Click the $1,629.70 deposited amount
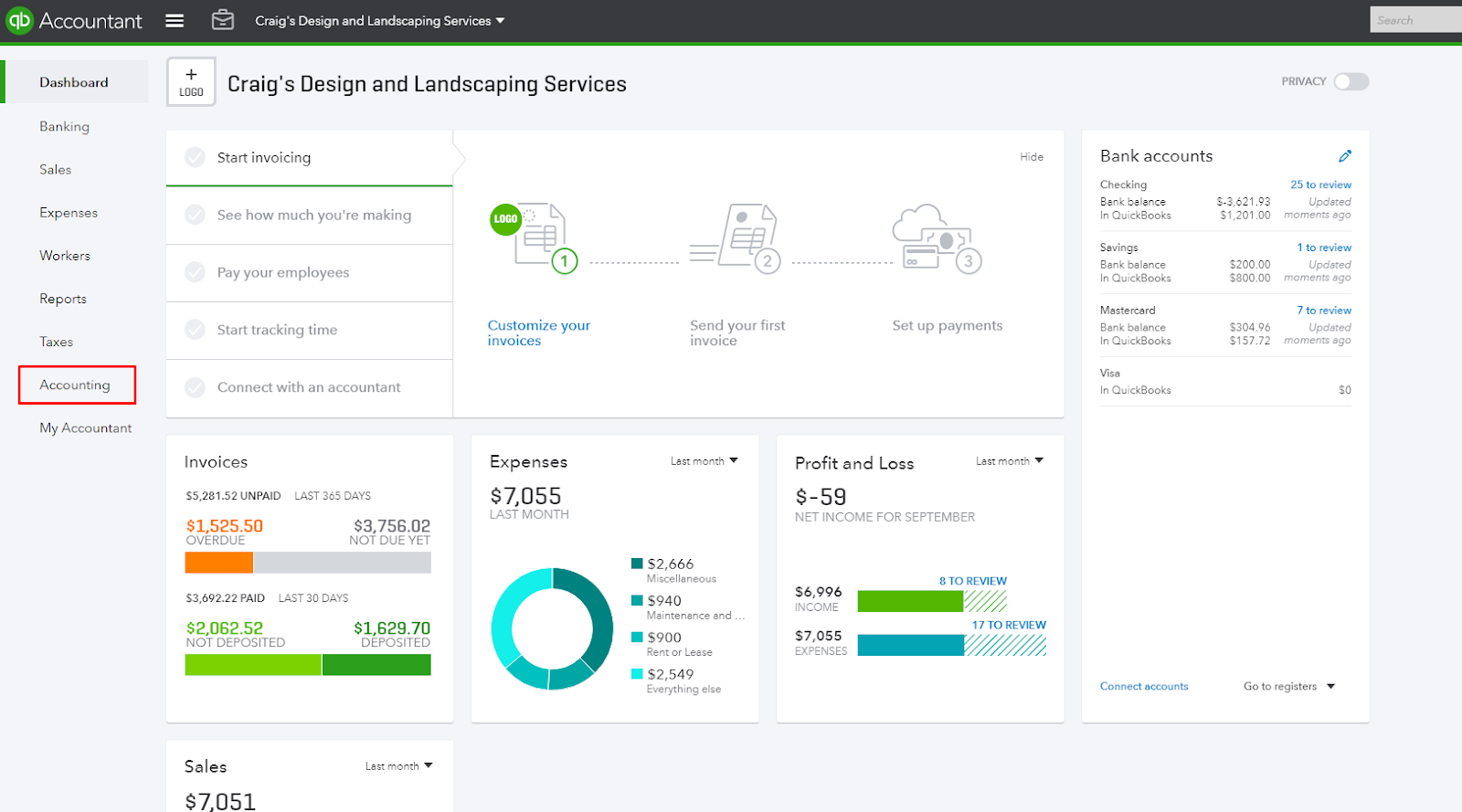The image size is (1462, 812). (392, 628)
